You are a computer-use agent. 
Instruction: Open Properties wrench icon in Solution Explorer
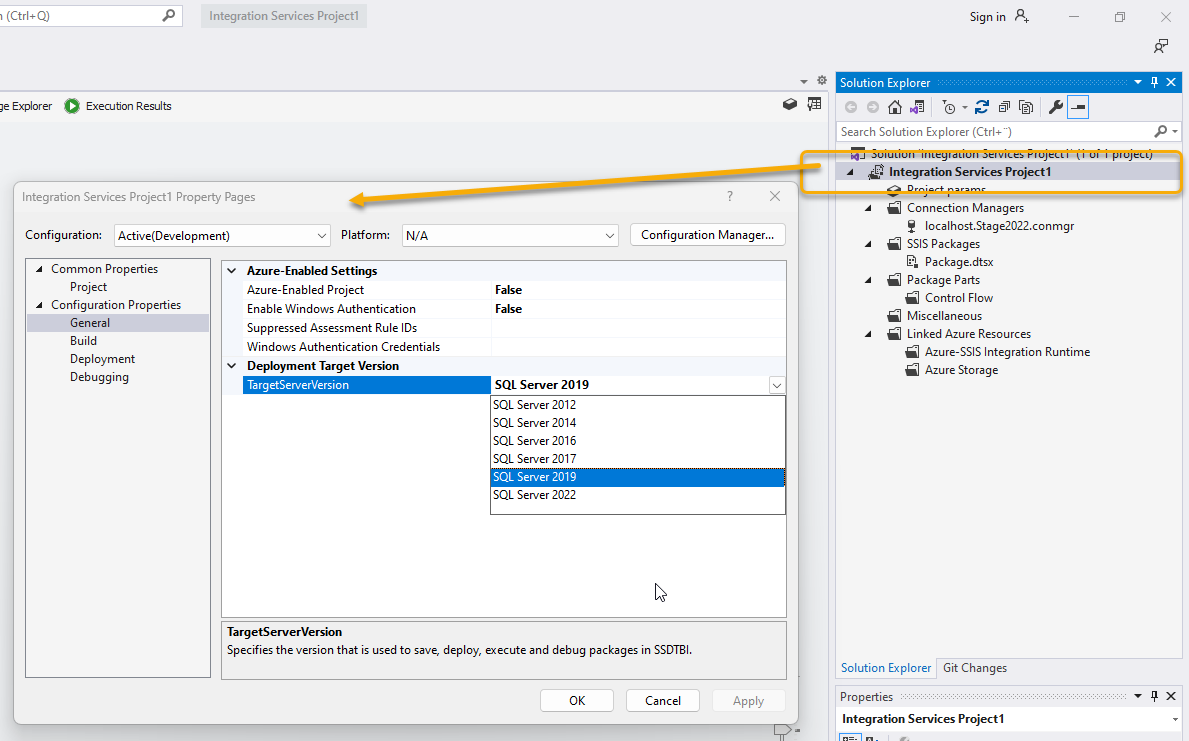coord(1056,108)
